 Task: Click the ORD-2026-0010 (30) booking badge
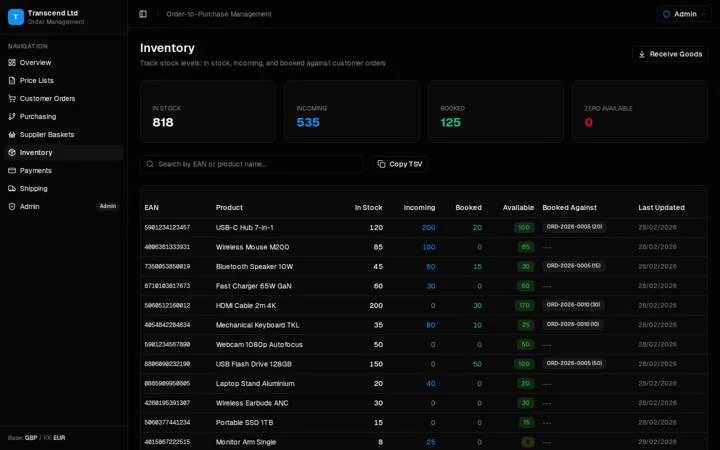(x=573, y=305)
